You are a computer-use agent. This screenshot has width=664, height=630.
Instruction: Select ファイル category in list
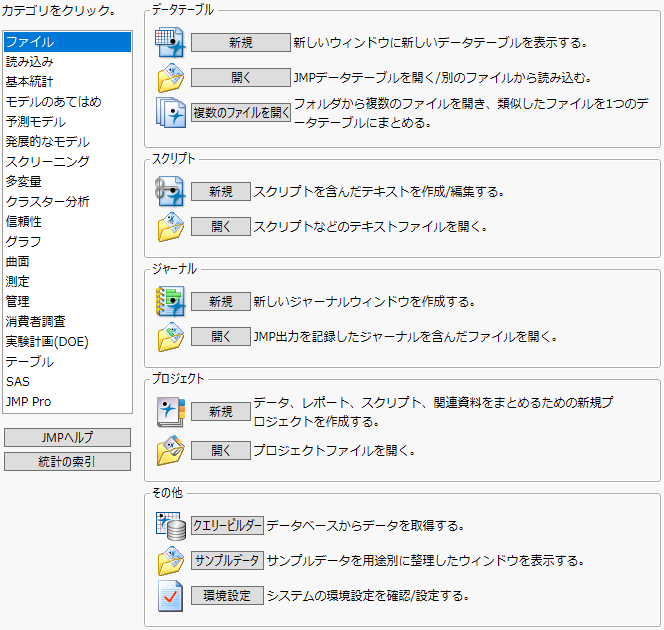coord(67,42)
